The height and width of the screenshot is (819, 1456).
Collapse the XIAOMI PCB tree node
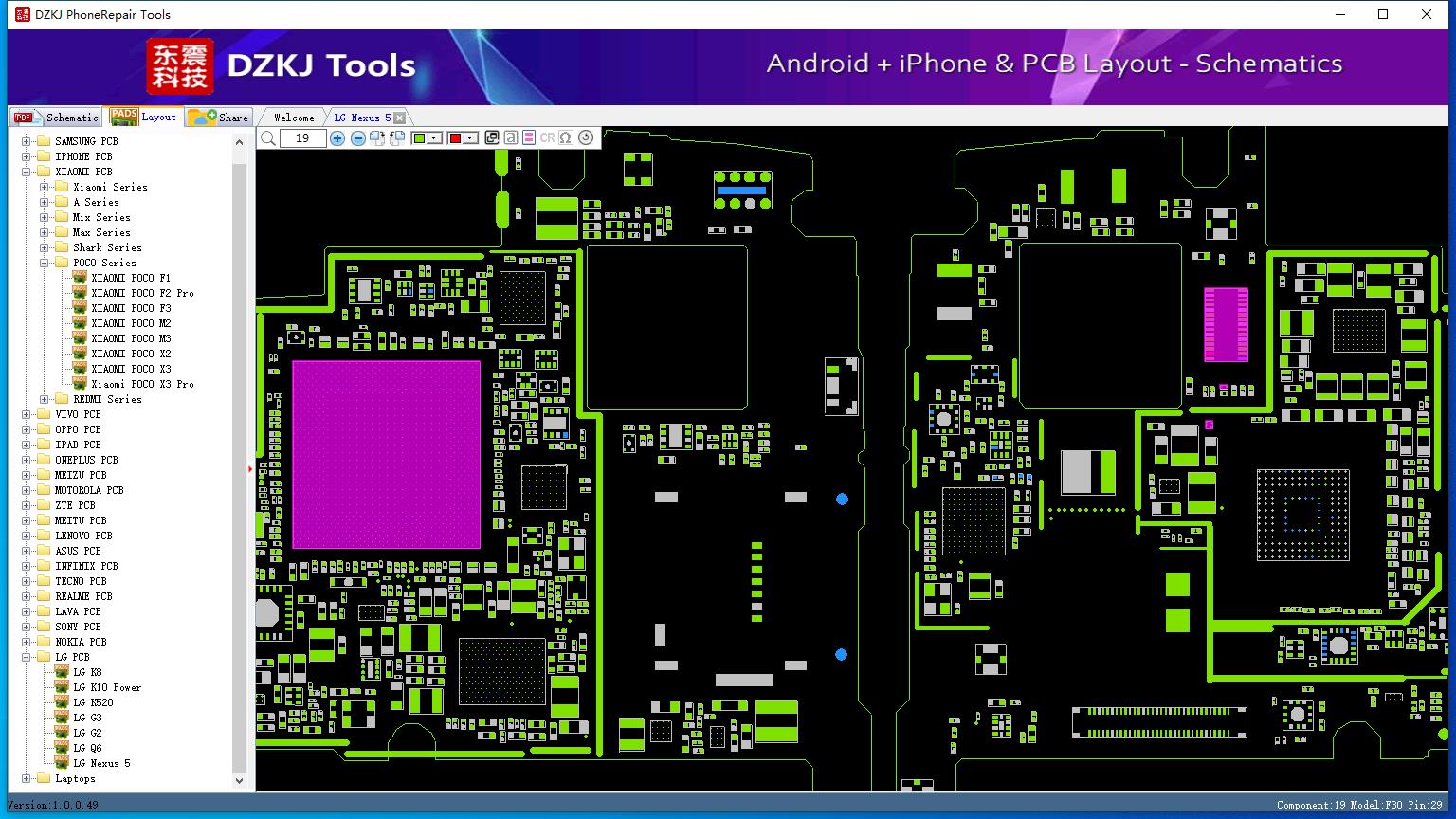(27, 172)
